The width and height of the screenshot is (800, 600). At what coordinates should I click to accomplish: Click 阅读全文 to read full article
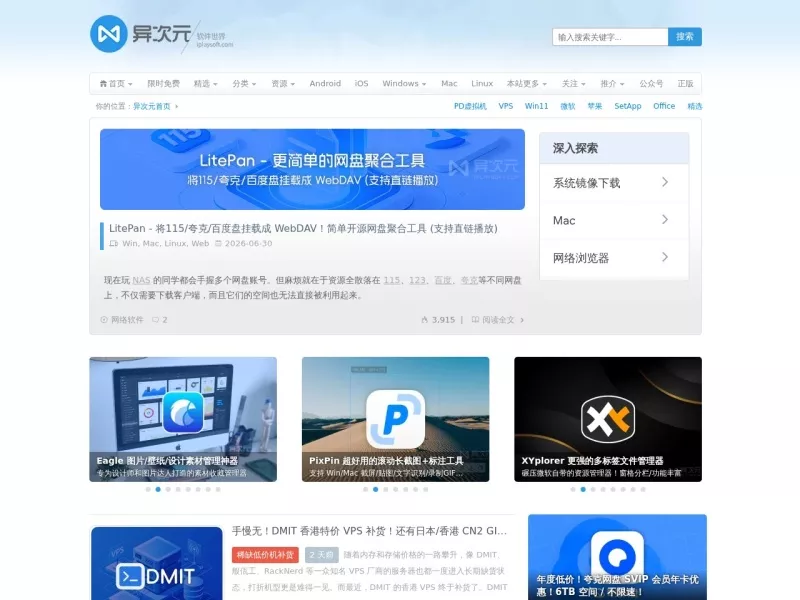[x=498, y=320]
